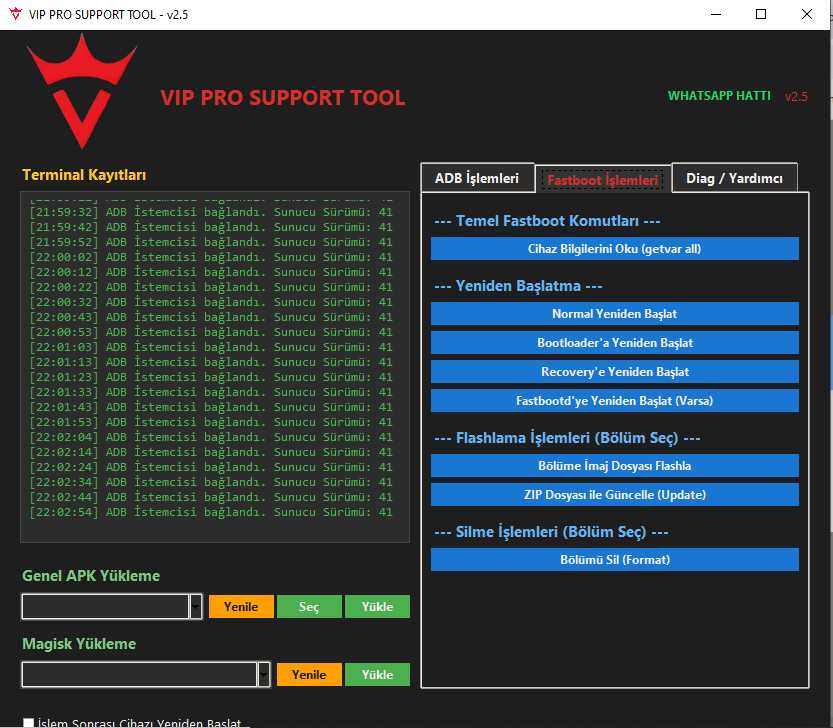Click ZIP Dosyası ile Güncelle (Update)
The image size is (833, 728).
tap(615, 495)
